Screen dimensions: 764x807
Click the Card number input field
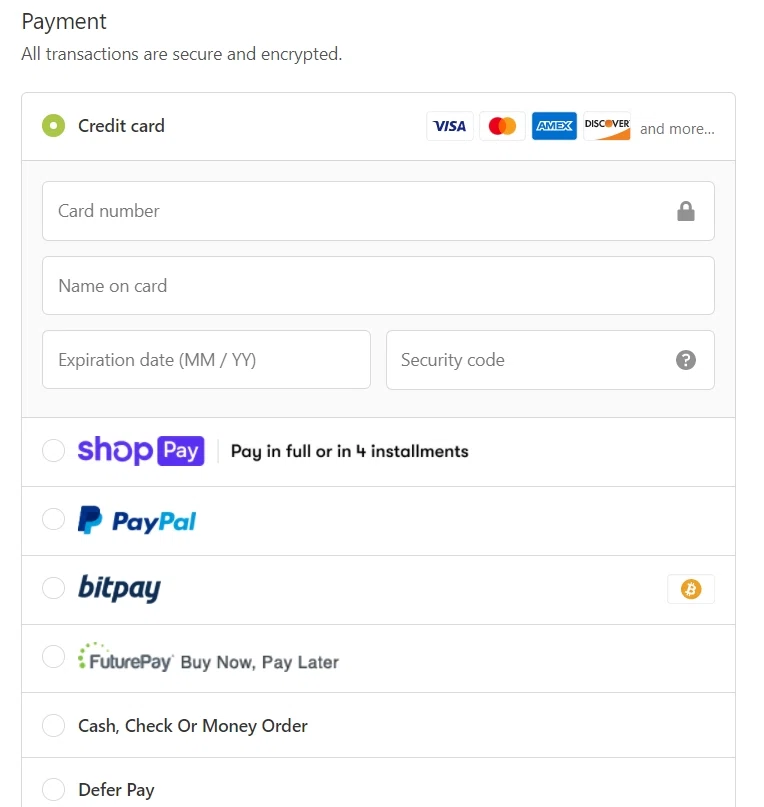pos(300,211)
